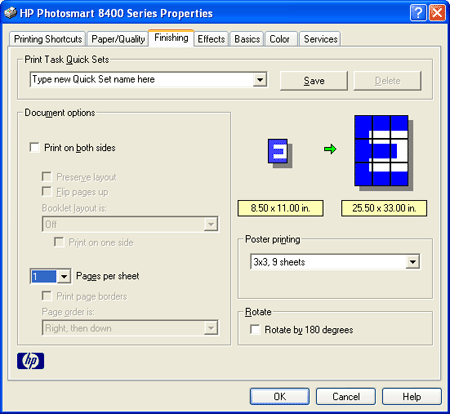The width and height of the screenshot is (450, 414).
Task: Switch to the Basics tab
Action: coord(247,39)
